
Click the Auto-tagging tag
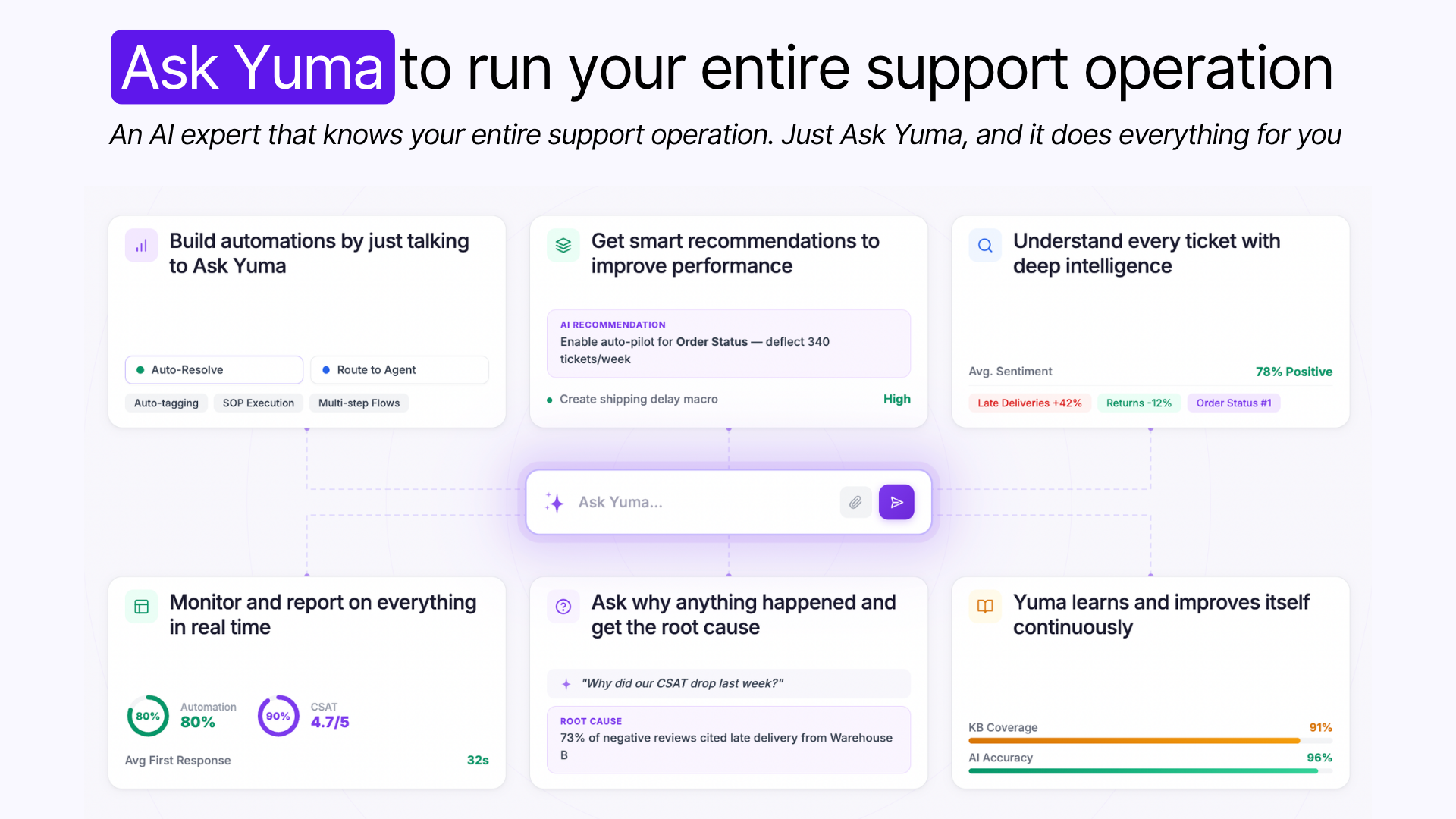point(166,403)
